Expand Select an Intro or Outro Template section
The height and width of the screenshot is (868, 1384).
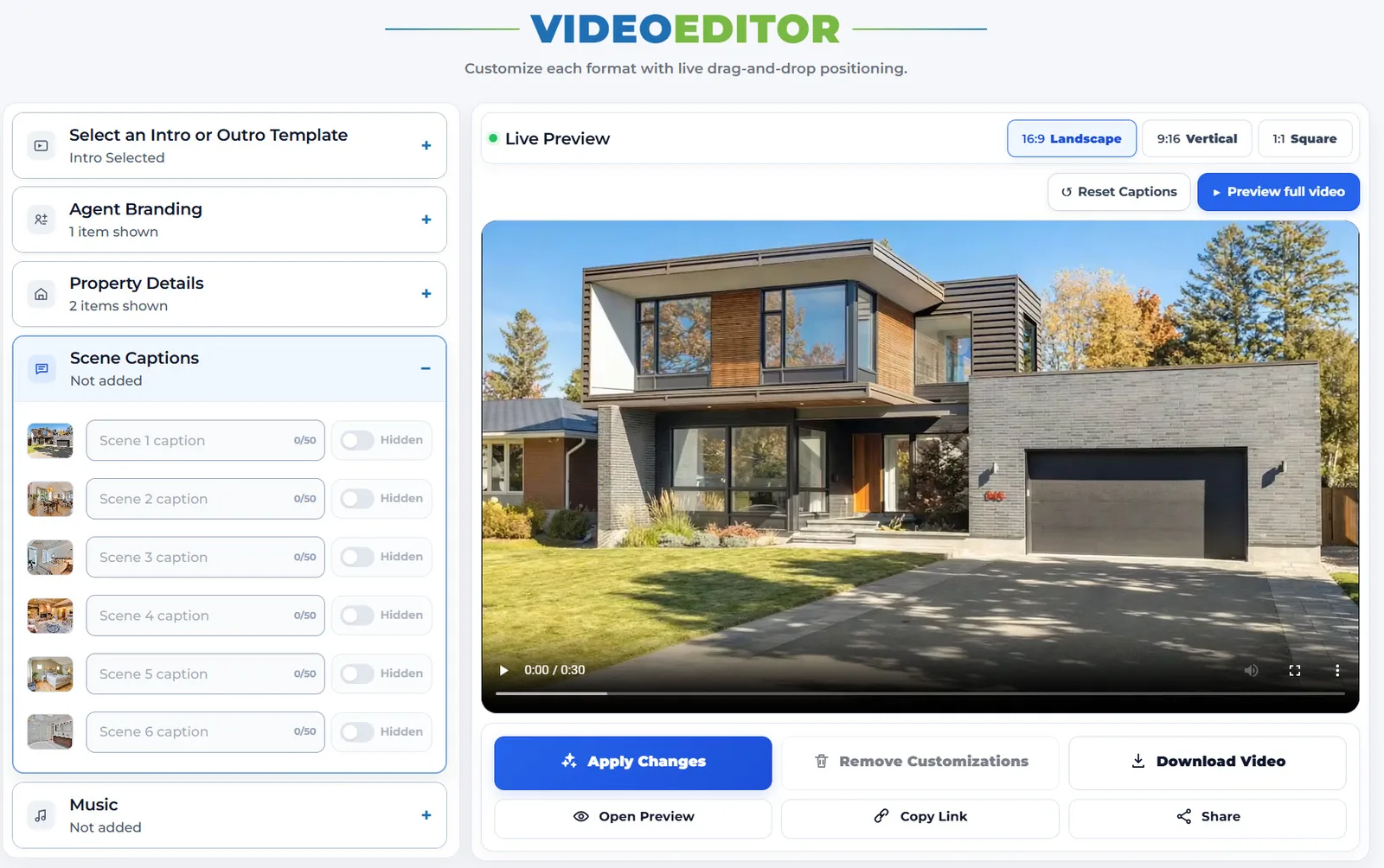click(x=426, y=145)
